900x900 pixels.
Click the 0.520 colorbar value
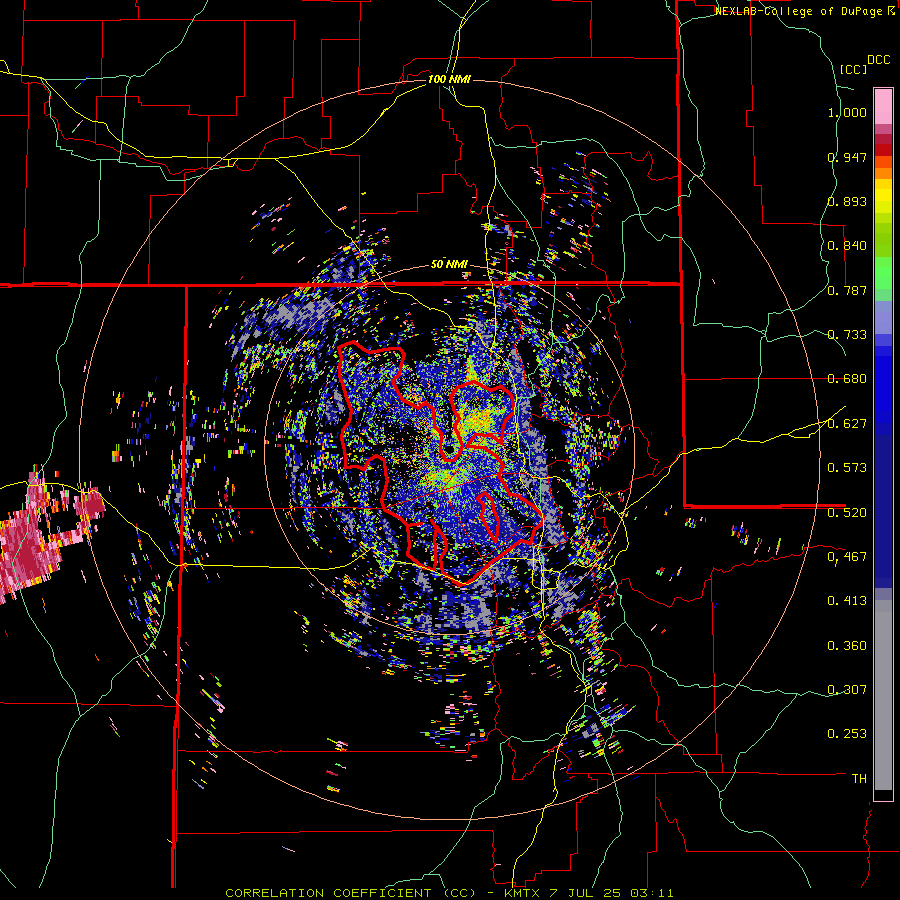coord(847,513)
